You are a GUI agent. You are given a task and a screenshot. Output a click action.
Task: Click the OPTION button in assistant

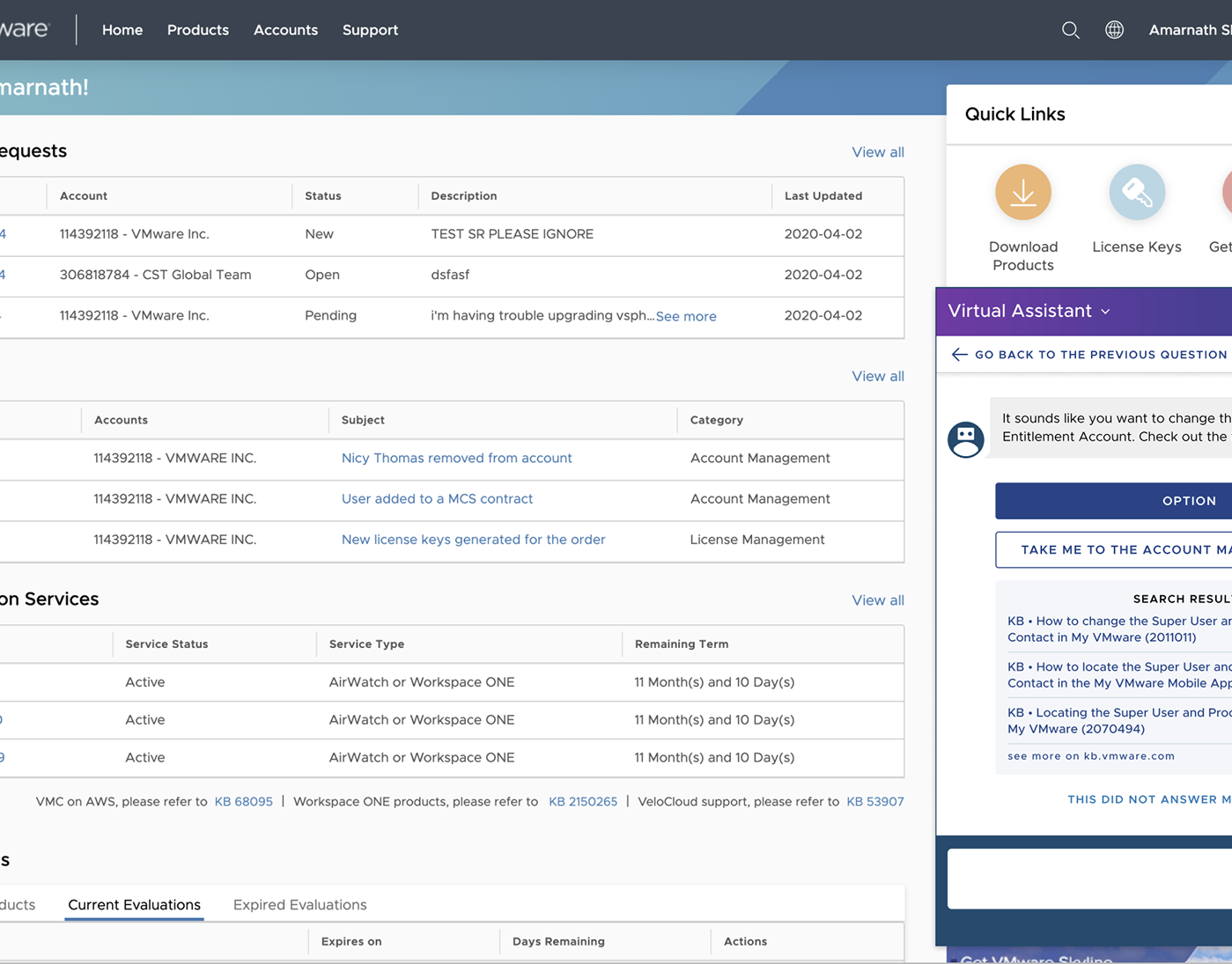pos(1113,501)
